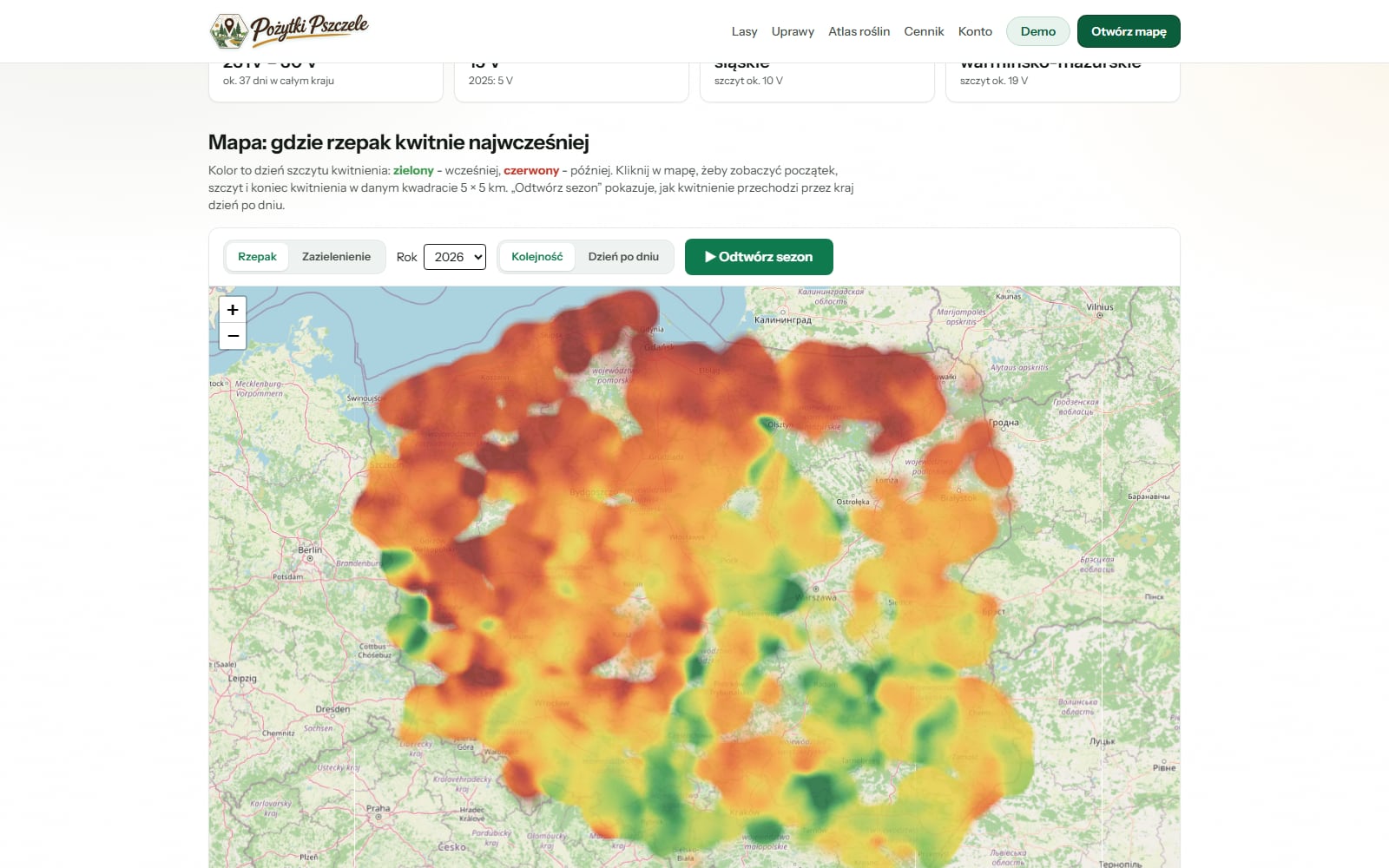The image size is (1389, 868).
Task: Click the green 'zielony' legend word
Action: tap(413, 171)
